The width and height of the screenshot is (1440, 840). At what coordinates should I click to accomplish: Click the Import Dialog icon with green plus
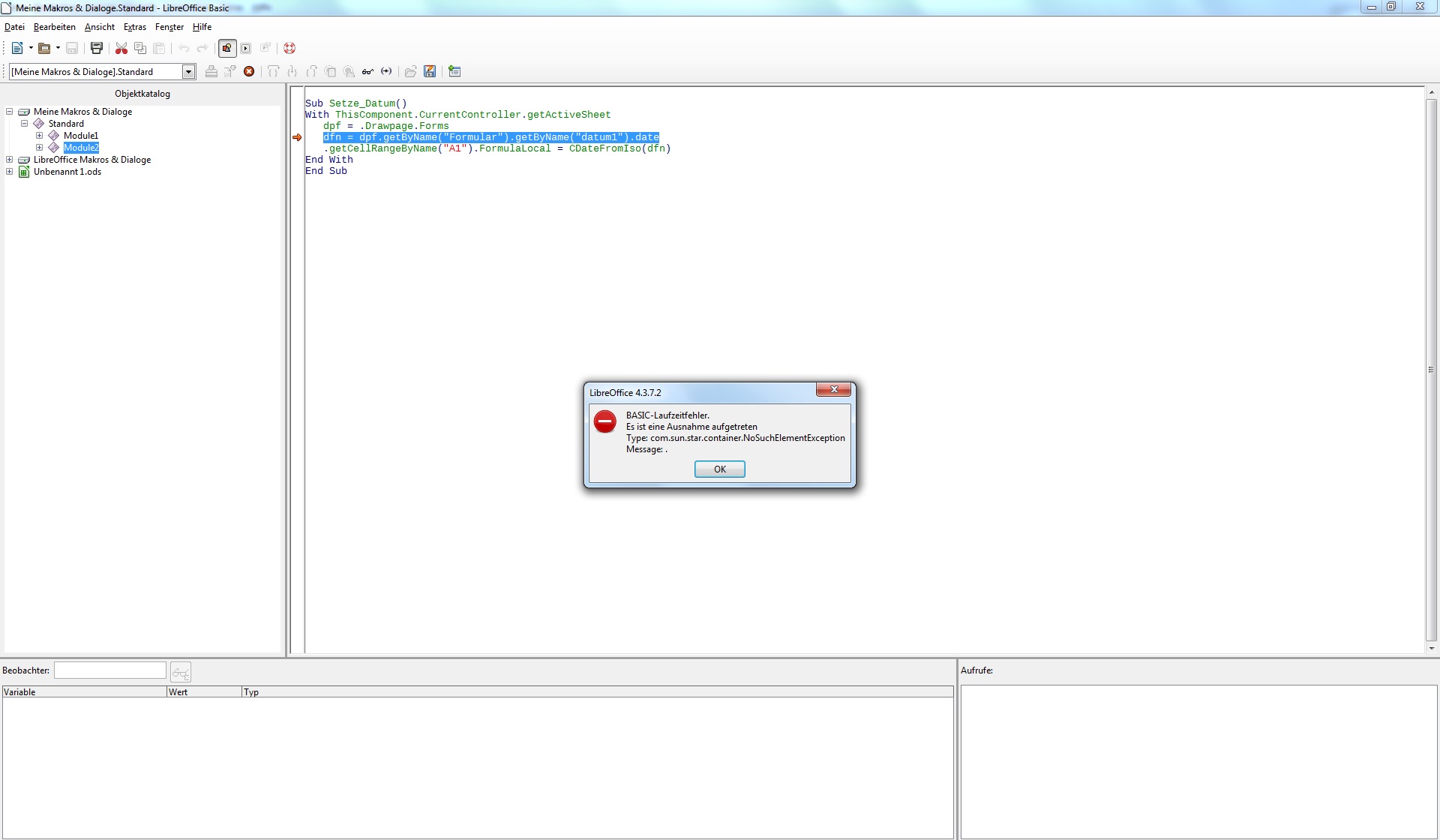click(x=454, y=71)
